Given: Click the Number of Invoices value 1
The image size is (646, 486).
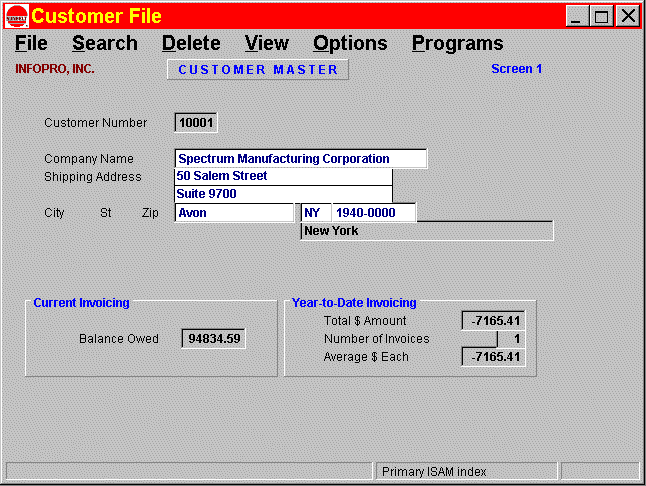Looking at the screenshot, I should tap(511, 339).
